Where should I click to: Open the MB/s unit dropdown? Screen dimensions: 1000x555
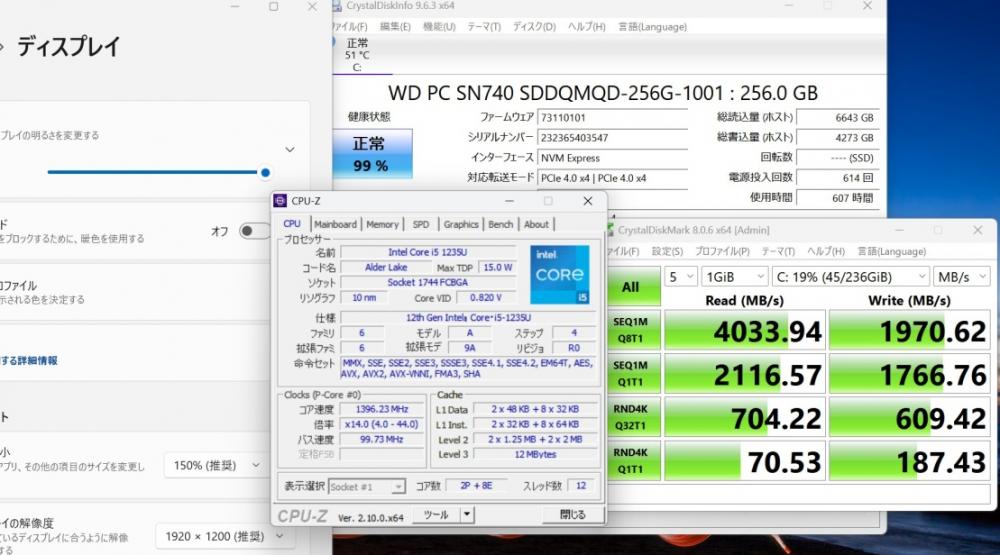(x=962, y=277)
